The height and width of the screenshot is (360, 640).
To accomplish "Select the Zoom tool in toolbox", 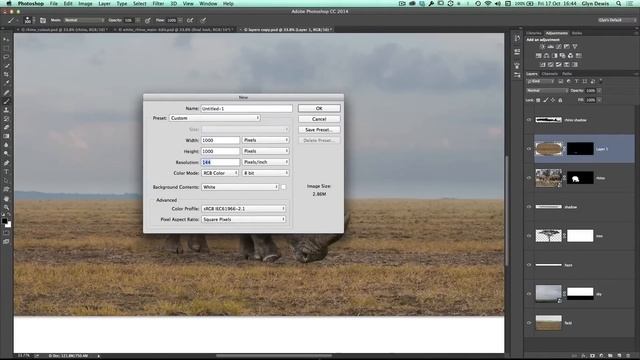I will [x=6, y=207].
